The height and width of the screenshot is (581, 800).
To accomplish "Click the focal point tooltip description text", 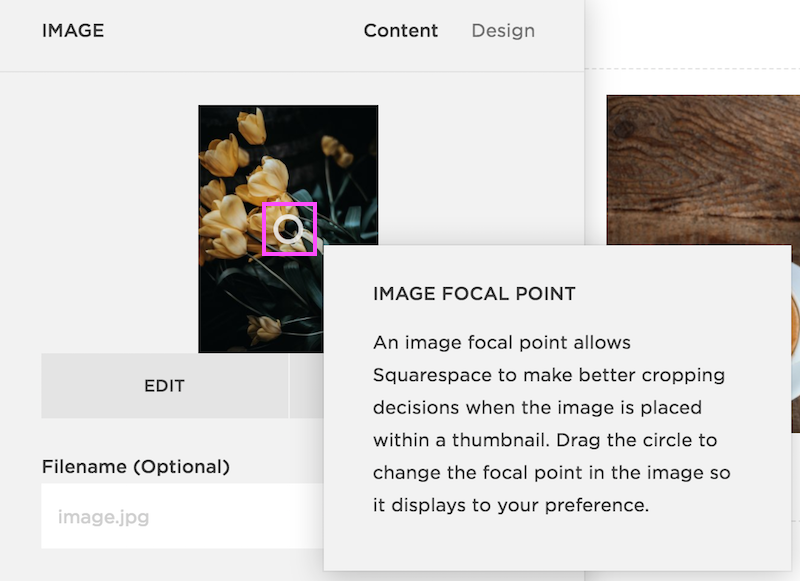I will 552,423.
